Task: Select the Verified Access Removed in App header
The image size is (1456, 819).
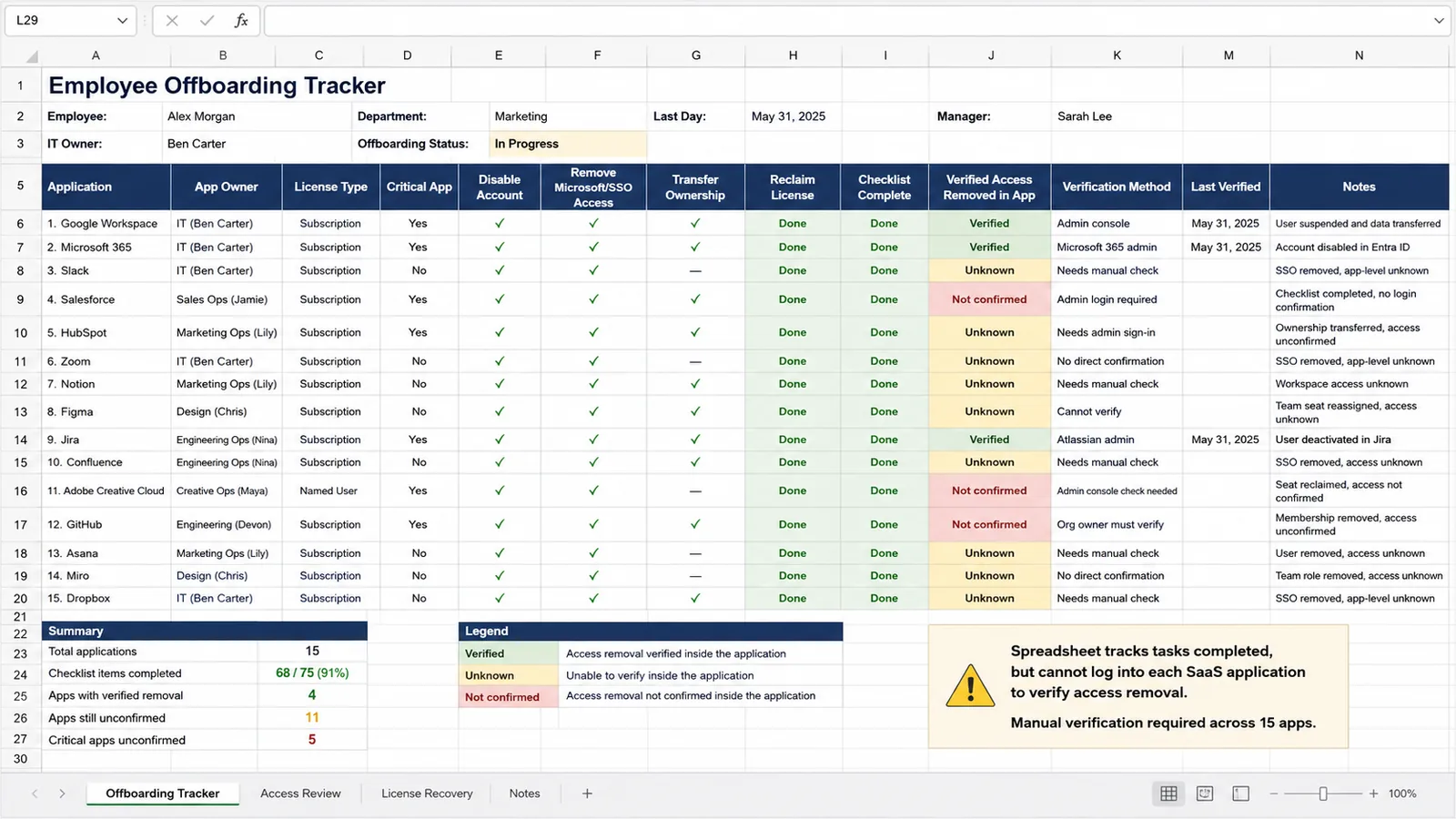Action: (x=989, y=187)
